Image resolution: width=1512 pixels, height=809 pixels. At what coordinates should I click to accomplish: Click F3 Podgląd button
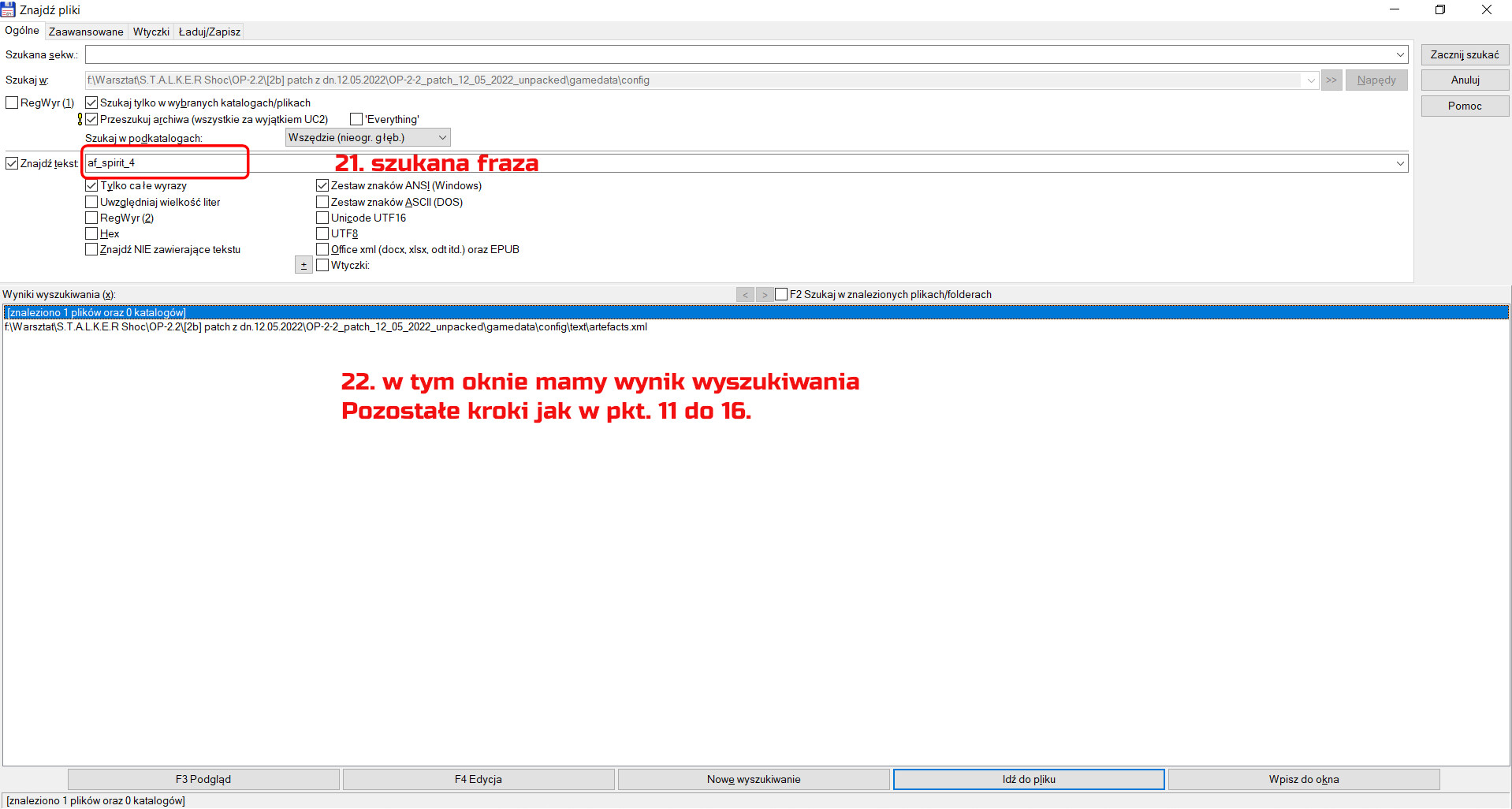coord(203,779)
